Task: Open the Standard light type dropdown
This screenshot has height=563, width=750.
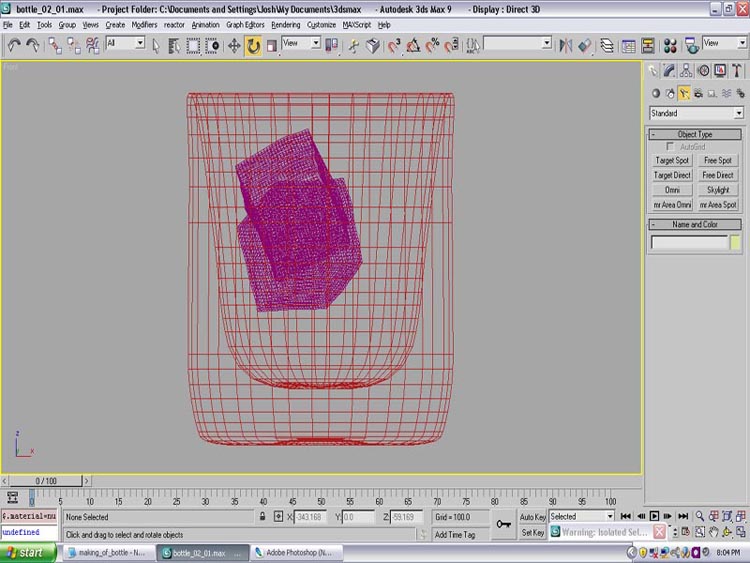Action: click(x=695, y=114)
